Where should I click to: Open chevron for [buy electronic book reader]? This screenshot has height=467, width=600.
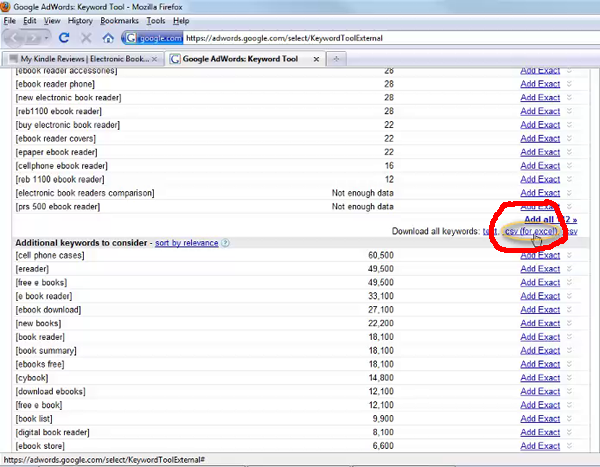tap(569, 125)
